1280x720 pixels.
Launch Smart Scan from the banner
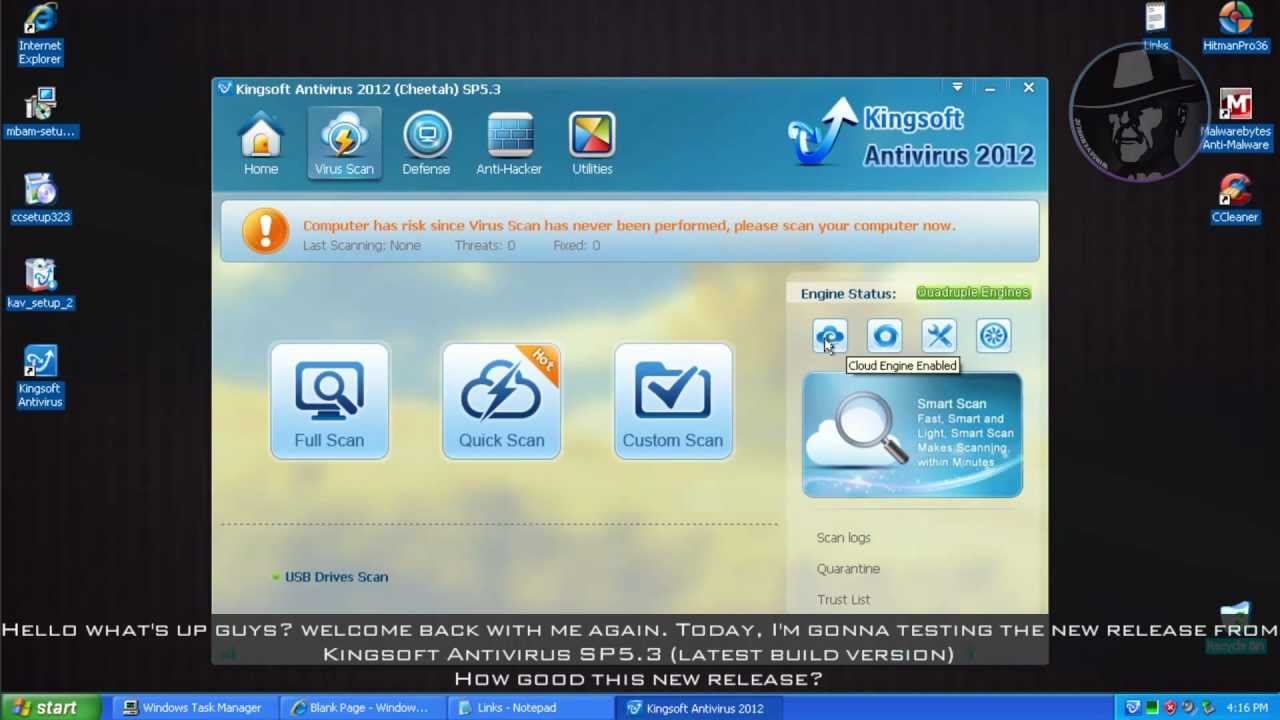click(x=912, y=435)
